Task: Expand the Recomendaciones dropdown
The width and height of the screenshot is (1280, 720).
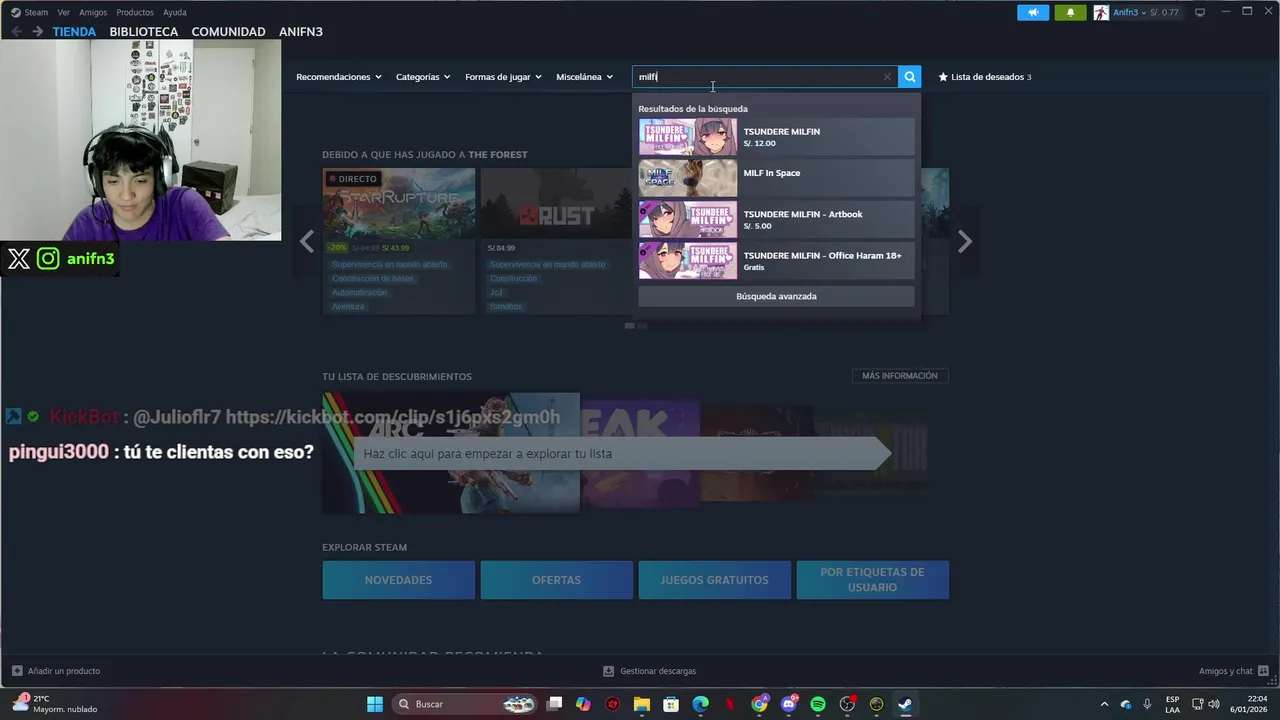Action: tap(339, 77)
